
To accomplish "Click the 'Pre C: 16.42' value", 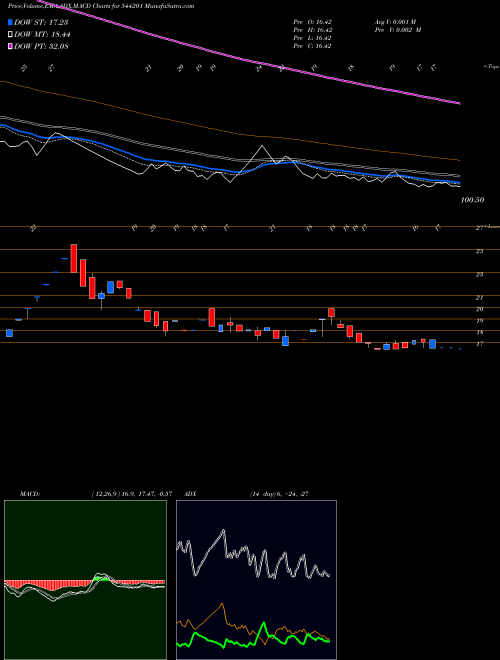I will point(313,46).
